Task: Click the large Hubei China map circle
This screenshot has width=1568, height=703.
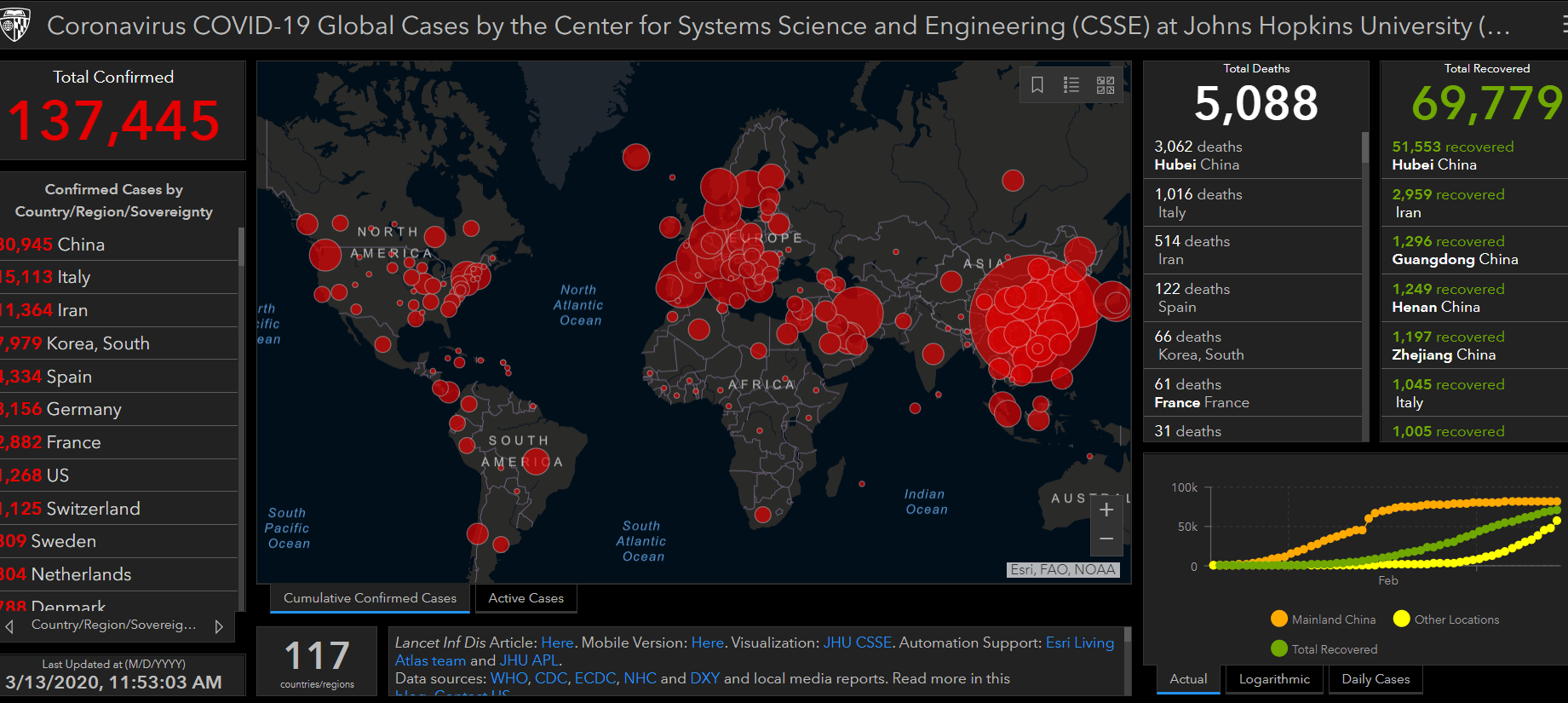Action: (1034, 320)
